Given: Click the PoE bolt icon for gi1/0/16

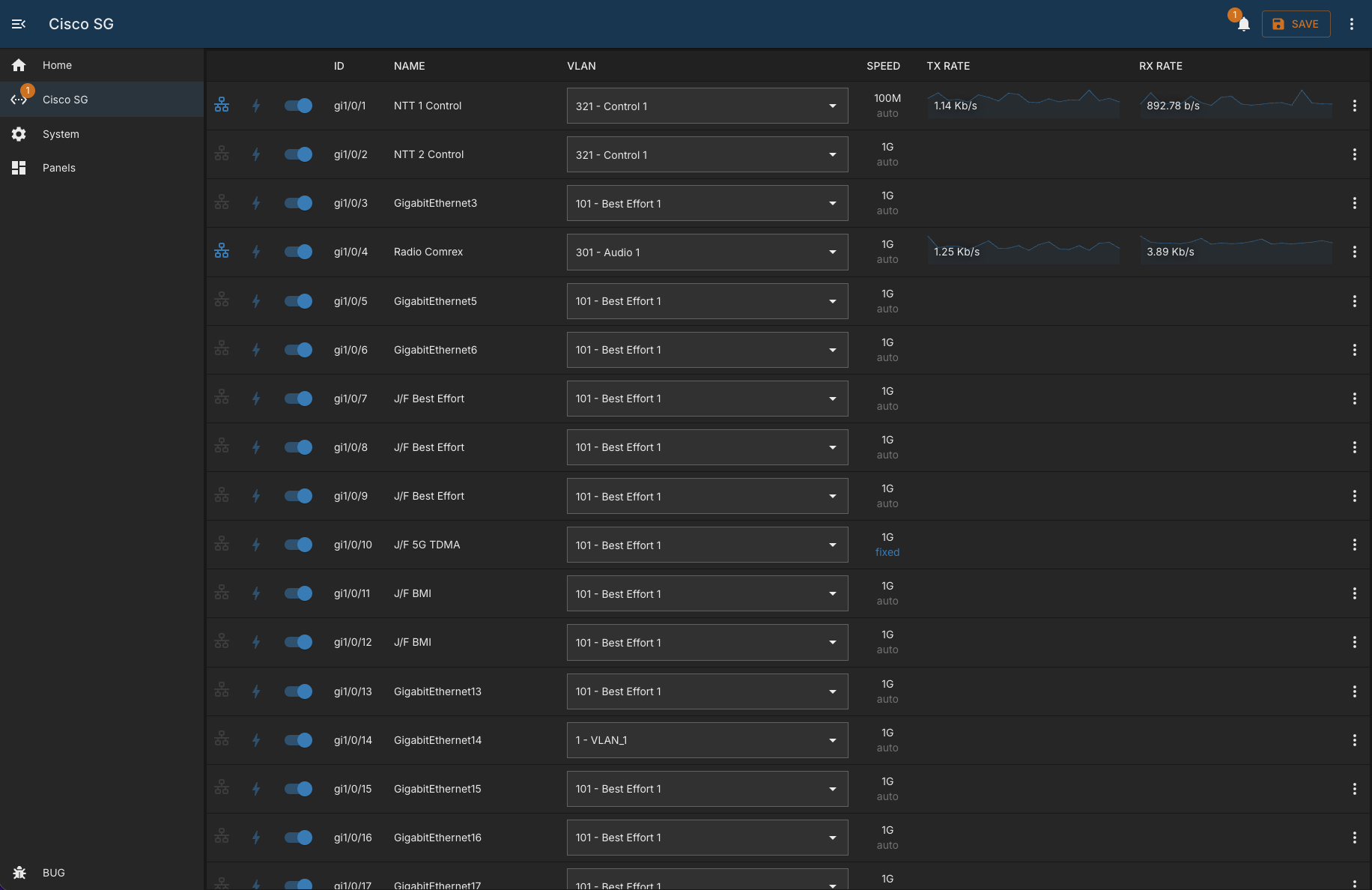Looking at the screenshot, I should click(256, 838).
